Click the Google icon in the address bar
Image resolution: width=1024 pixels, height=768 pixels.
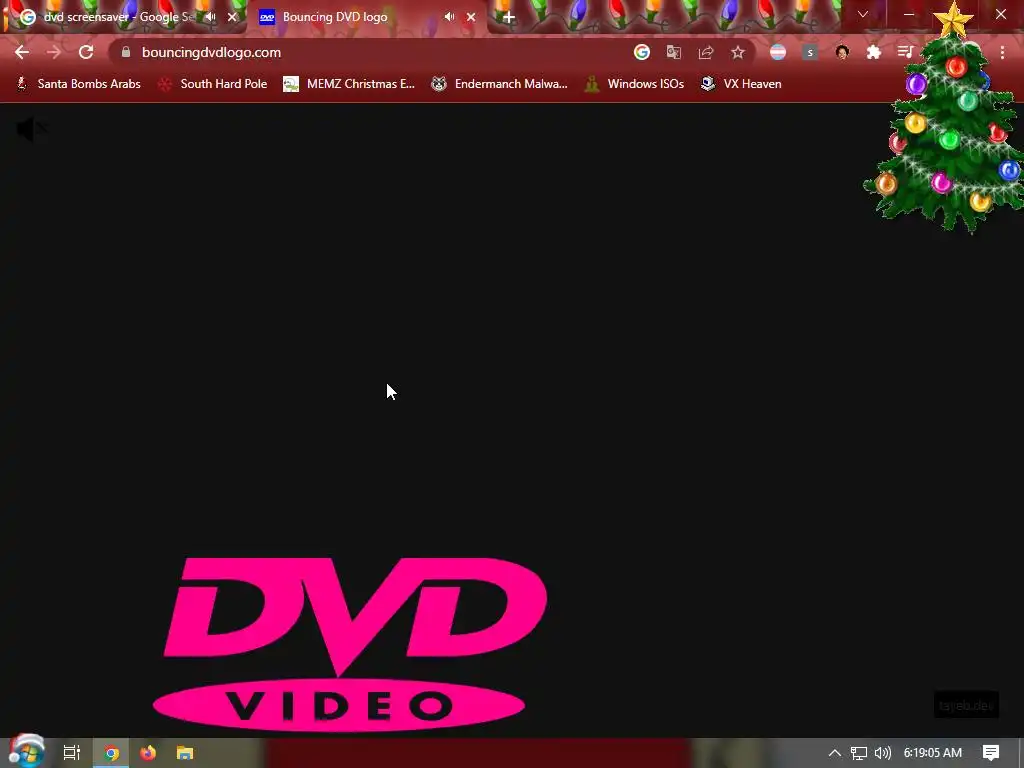(x=642, y=52)
